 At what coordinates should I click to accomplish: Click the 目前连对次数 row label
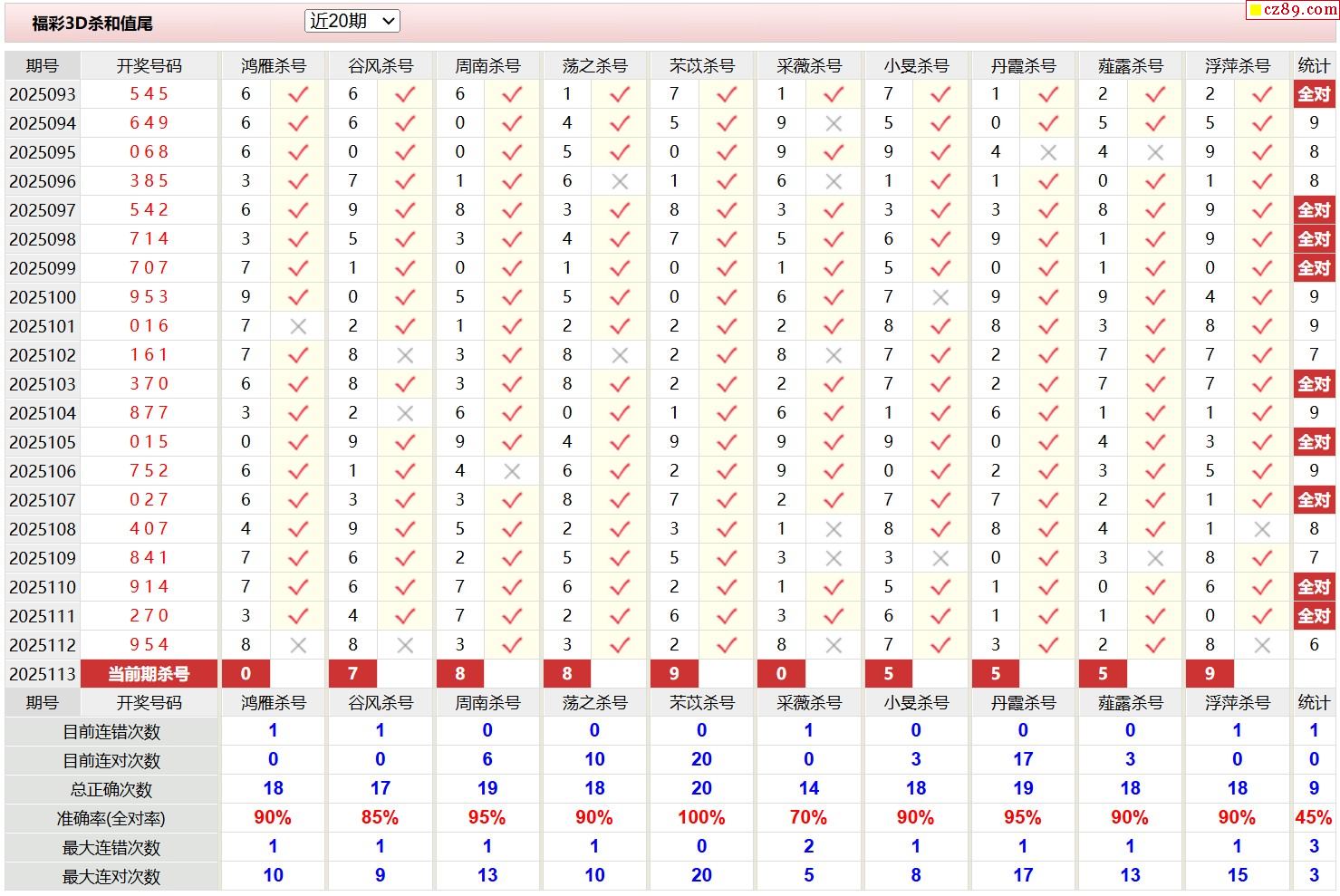click(x=111, y=761)
